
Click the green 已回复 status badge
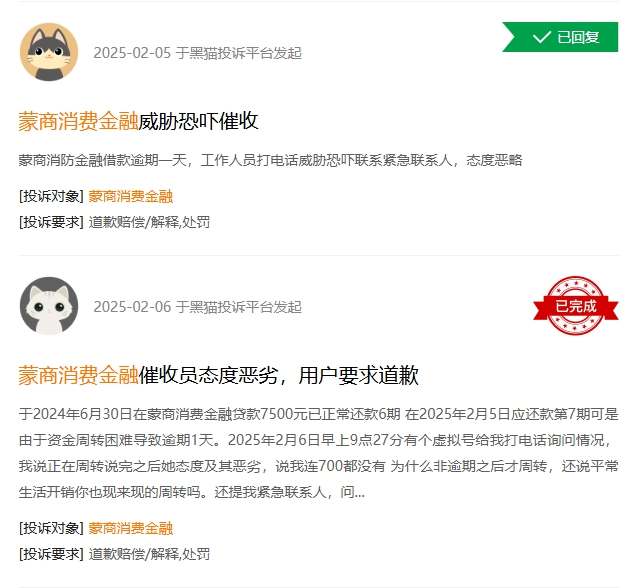point(560,37)
